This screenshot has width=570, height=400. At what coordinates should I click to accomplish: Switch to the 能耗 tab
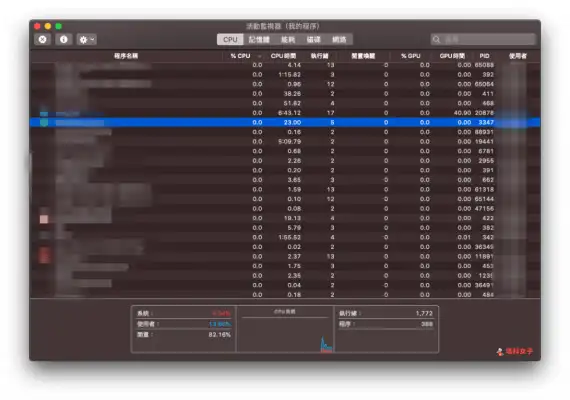288,39
